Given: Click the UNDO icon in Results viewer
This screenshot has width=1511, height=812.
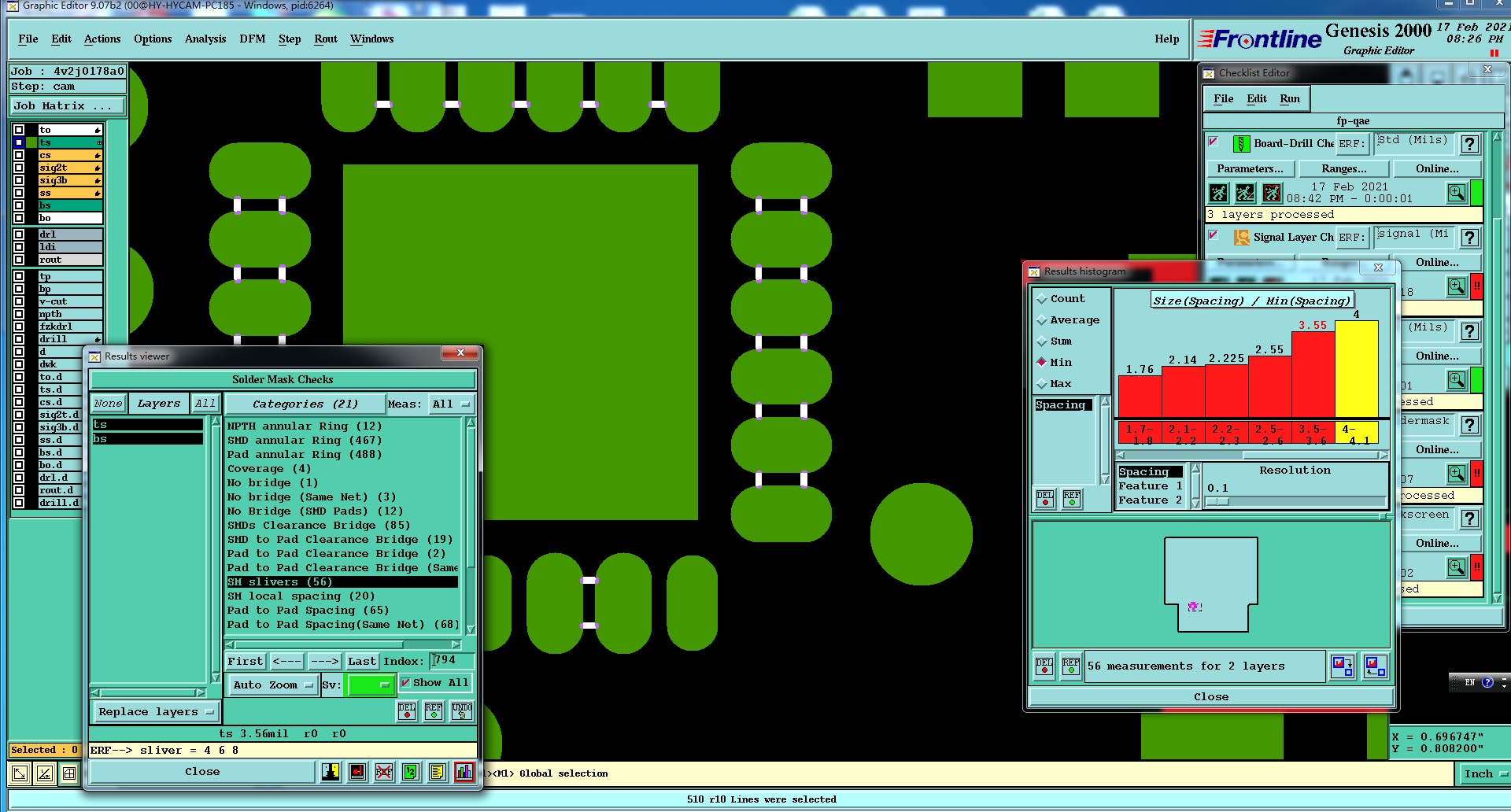Looking at the screenshot, I should point(462,710).
